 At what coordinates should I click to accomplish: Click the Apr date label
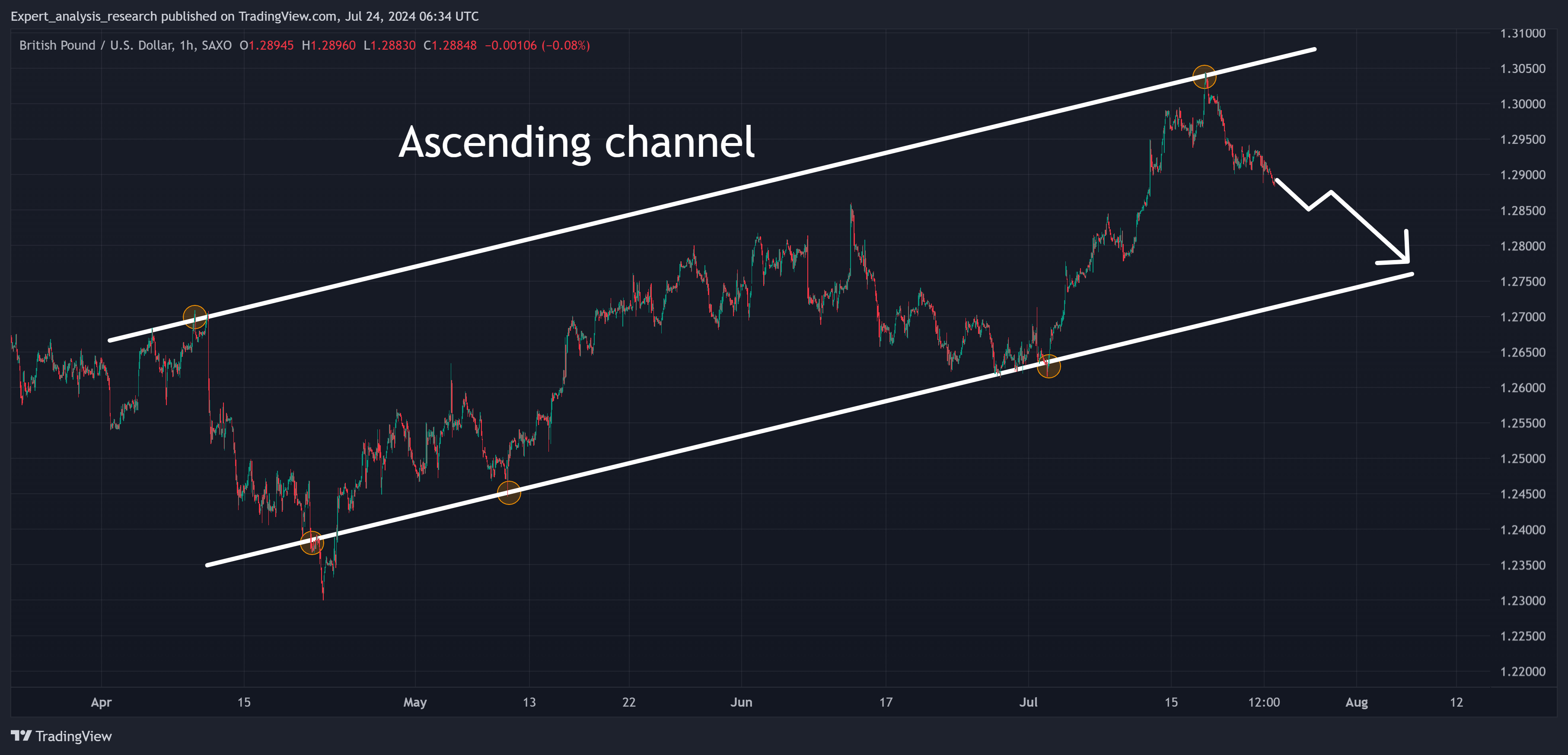point(101,703)
